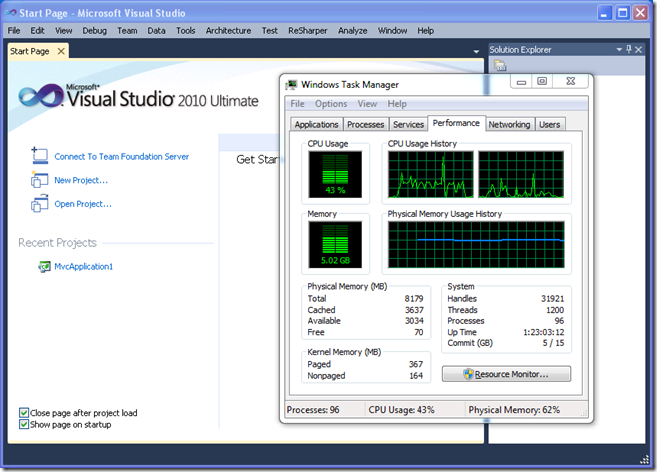Click the Windows Task Manager title icon
Viewport: 657px width, 472px height.
[291, 85]
